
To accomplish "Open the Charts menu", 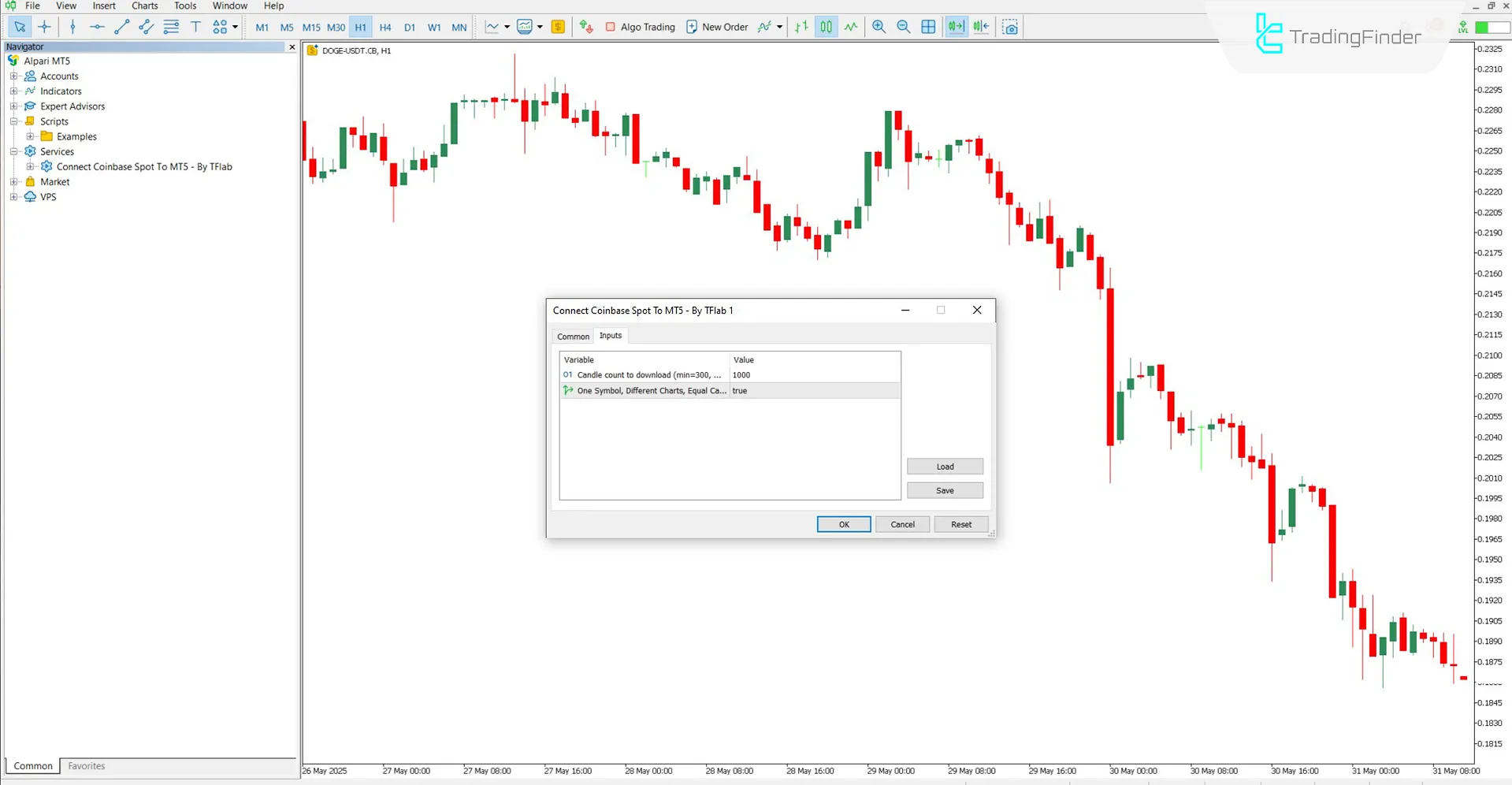I will 144,6.
